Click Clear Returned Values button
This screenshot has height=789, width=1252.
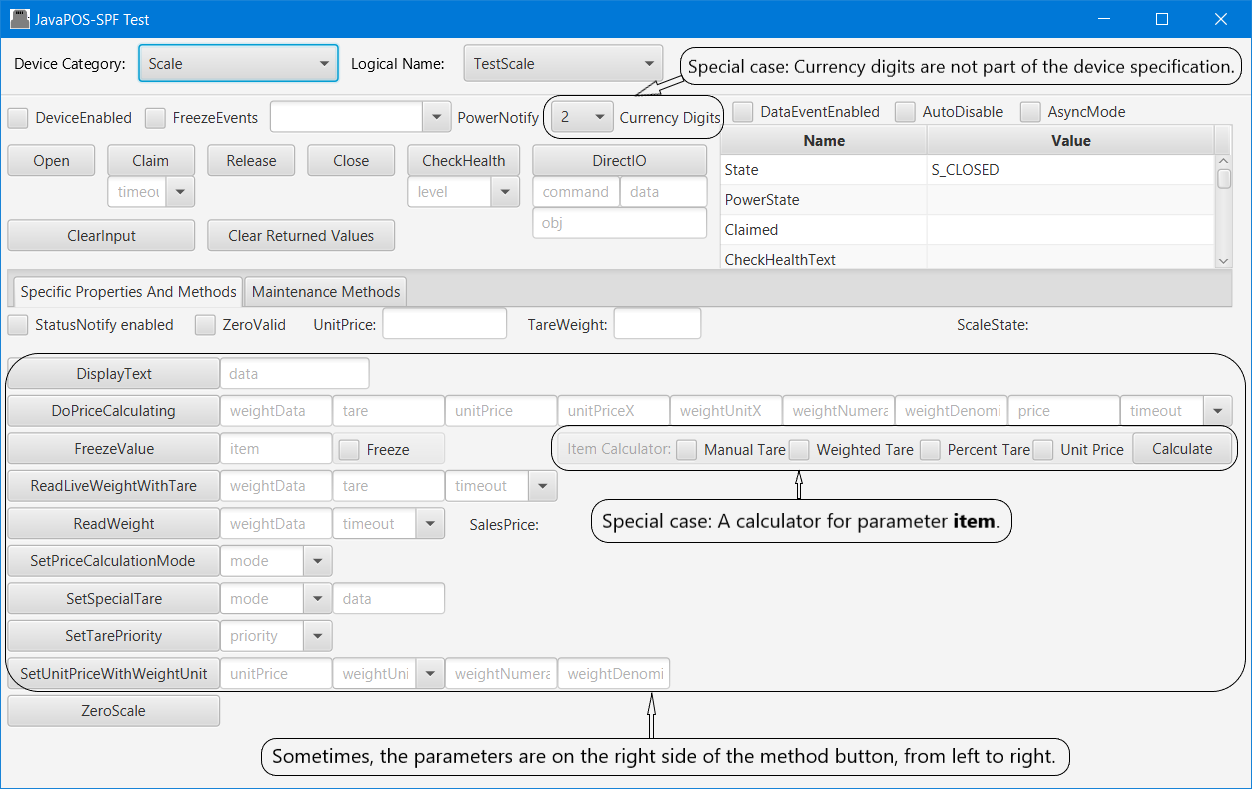(x=301, y=235)
